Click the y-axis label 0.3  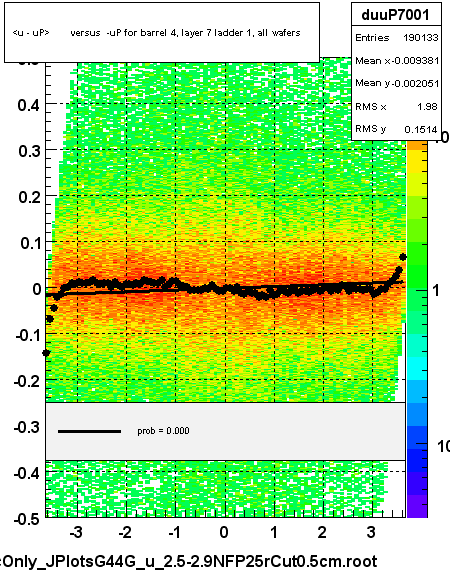click(x=29, y=151)
